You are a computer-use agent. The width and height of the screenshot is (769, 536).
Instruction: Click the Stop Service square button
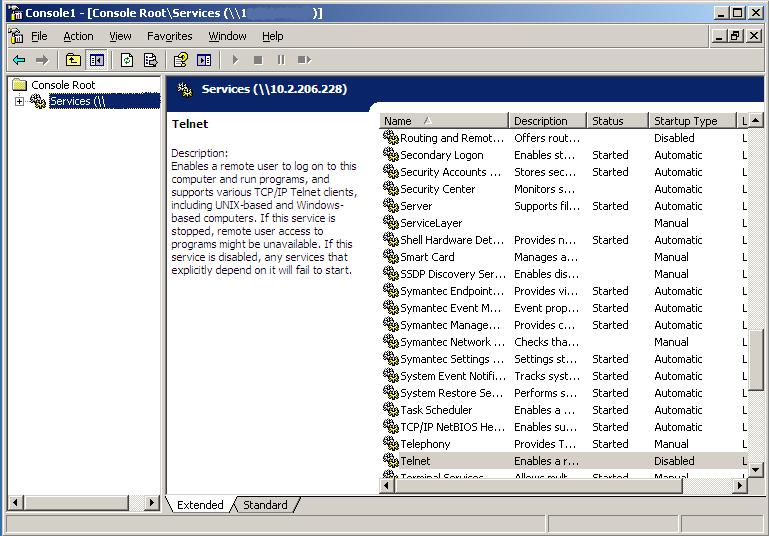click(x=258, y=60)
